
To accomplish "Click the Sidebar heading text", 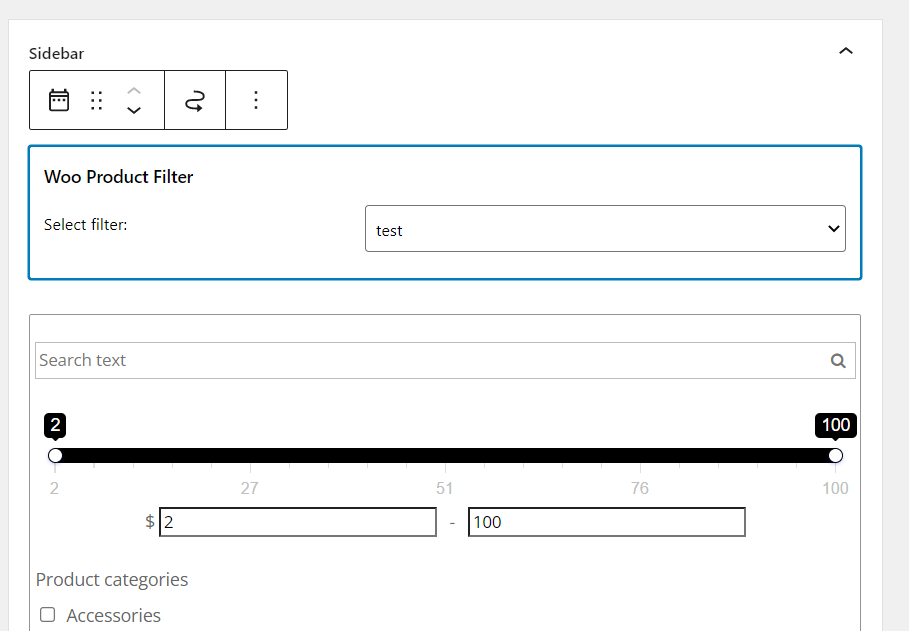I will pyautogui.click(x=56, y=53).
